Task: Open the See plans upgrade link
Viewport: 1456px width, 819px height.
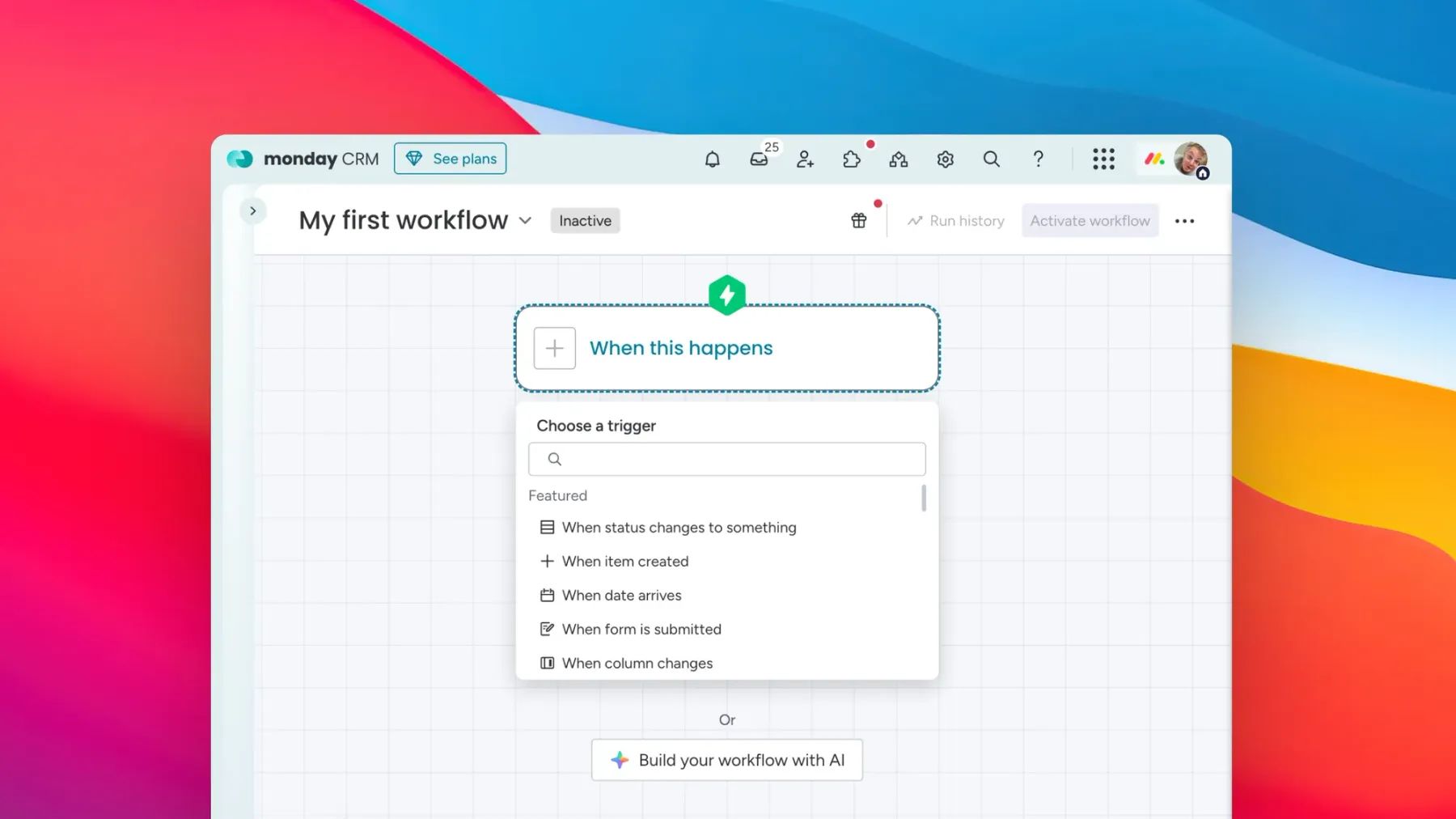Action: coord(450,159)
